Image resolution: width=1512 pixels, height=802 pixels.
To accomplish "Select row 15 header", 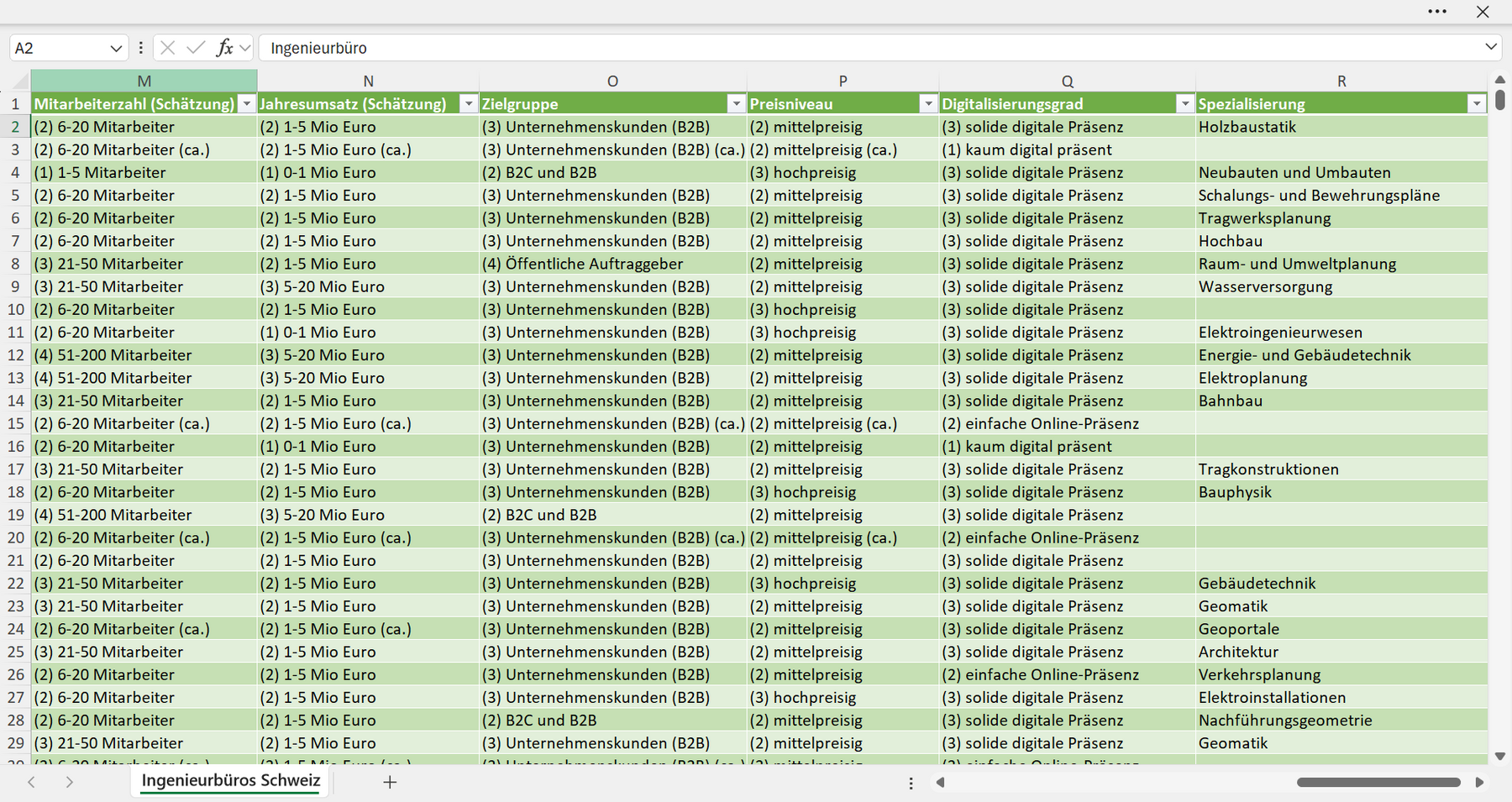I will coord(15,423).
